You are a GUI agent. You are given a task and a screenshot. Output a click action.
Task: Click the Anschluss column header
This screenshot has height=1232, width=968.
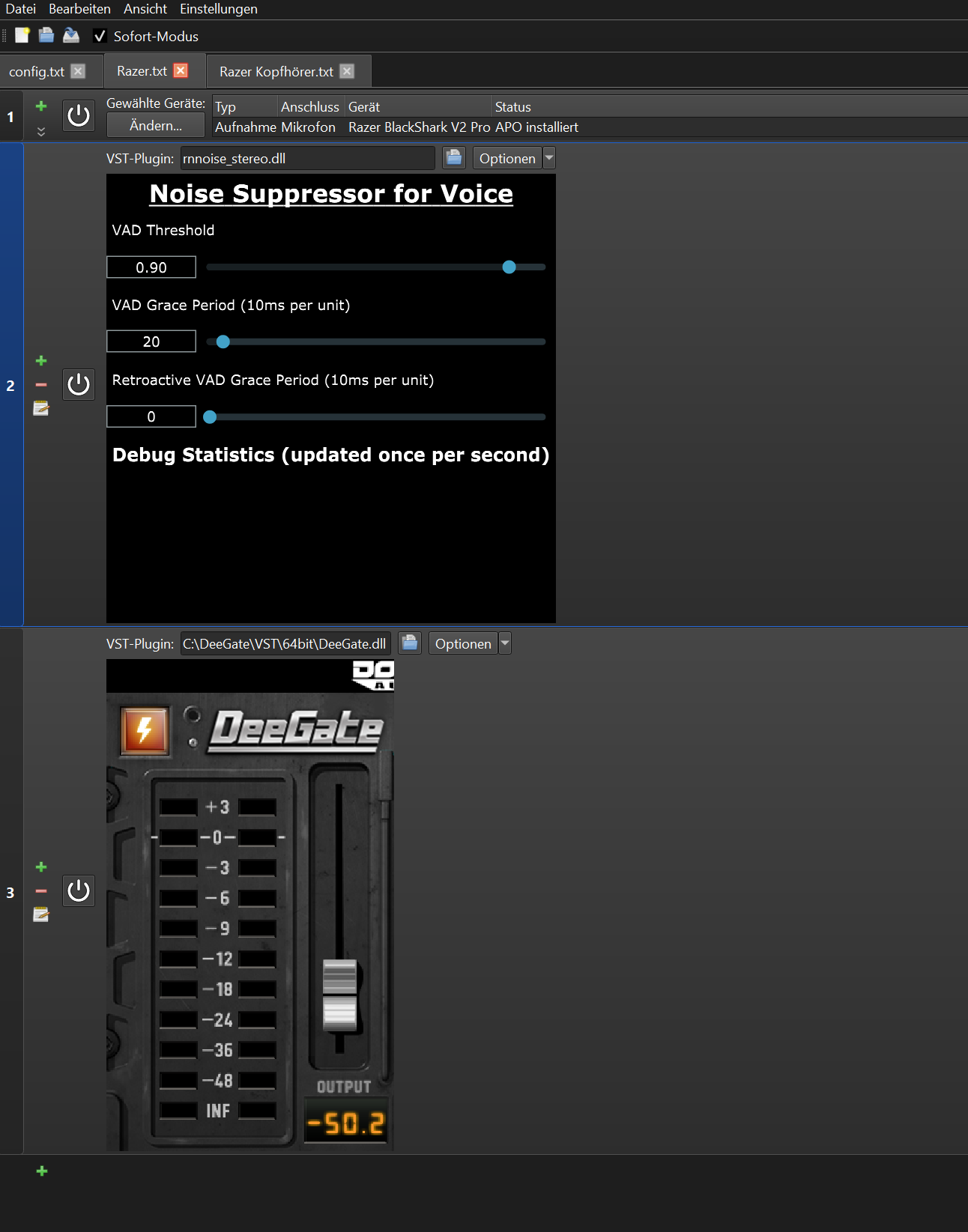[x=310, y=107]
